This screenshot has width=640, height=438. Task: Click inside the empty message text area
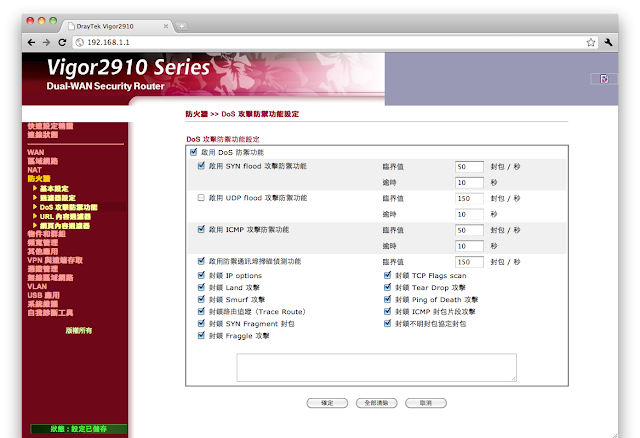point(376,367)
